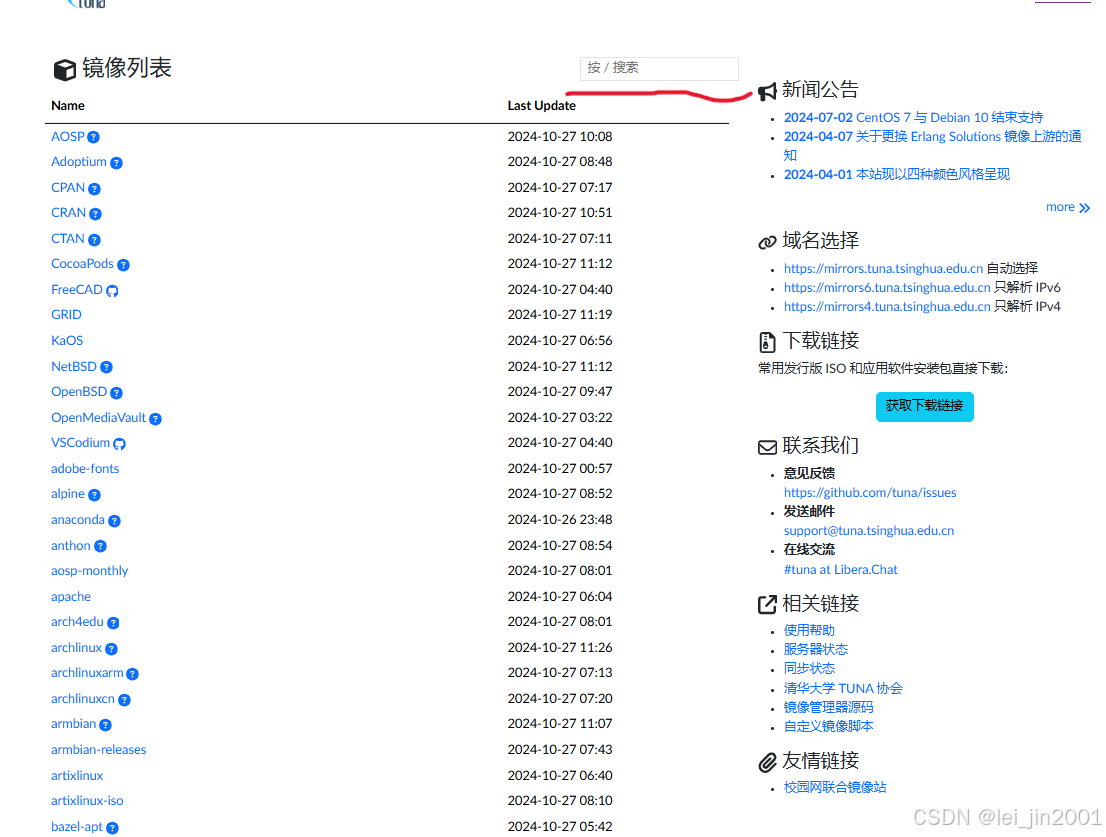Open the anthon help icon
1106x837 pixels.
click(x=100, y=546)
